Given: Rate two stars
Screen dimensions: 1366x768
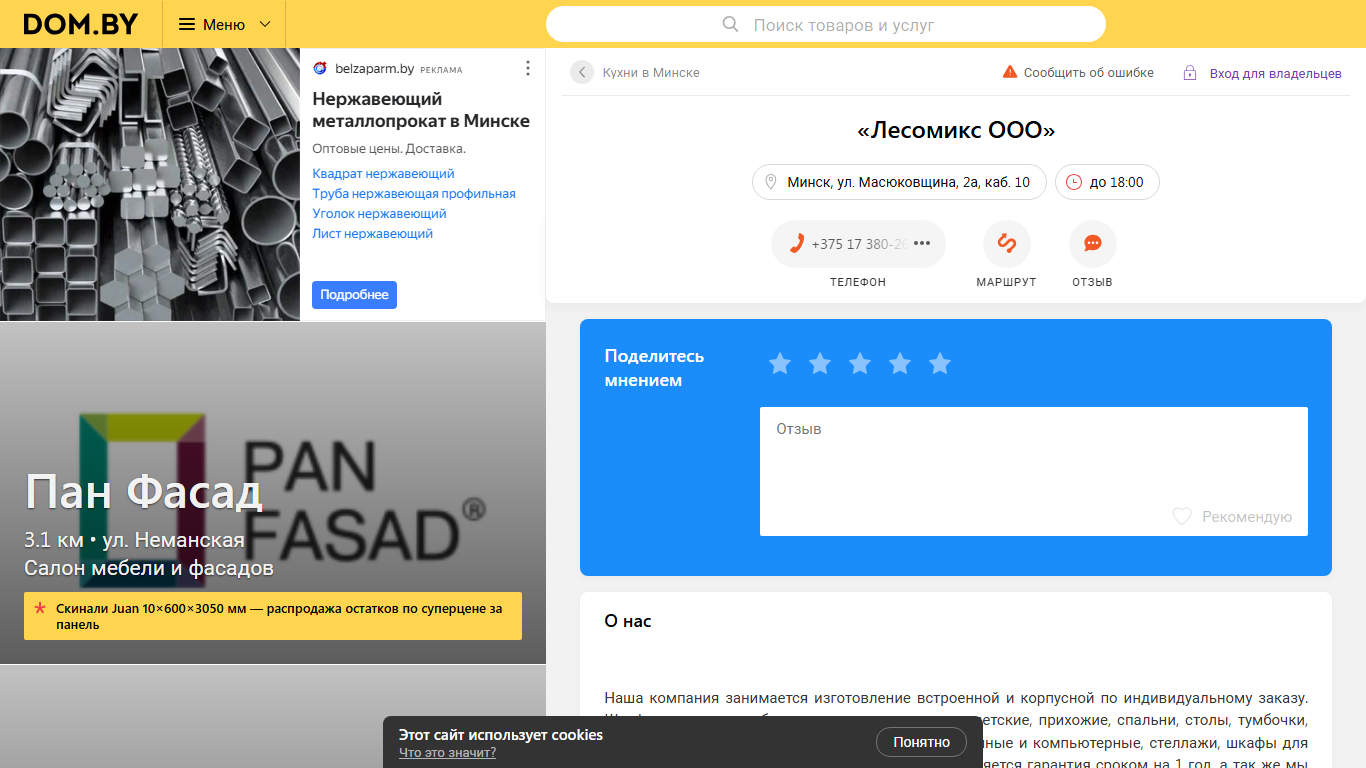Looking at the screenshot, I should click(x=820, y=364).
